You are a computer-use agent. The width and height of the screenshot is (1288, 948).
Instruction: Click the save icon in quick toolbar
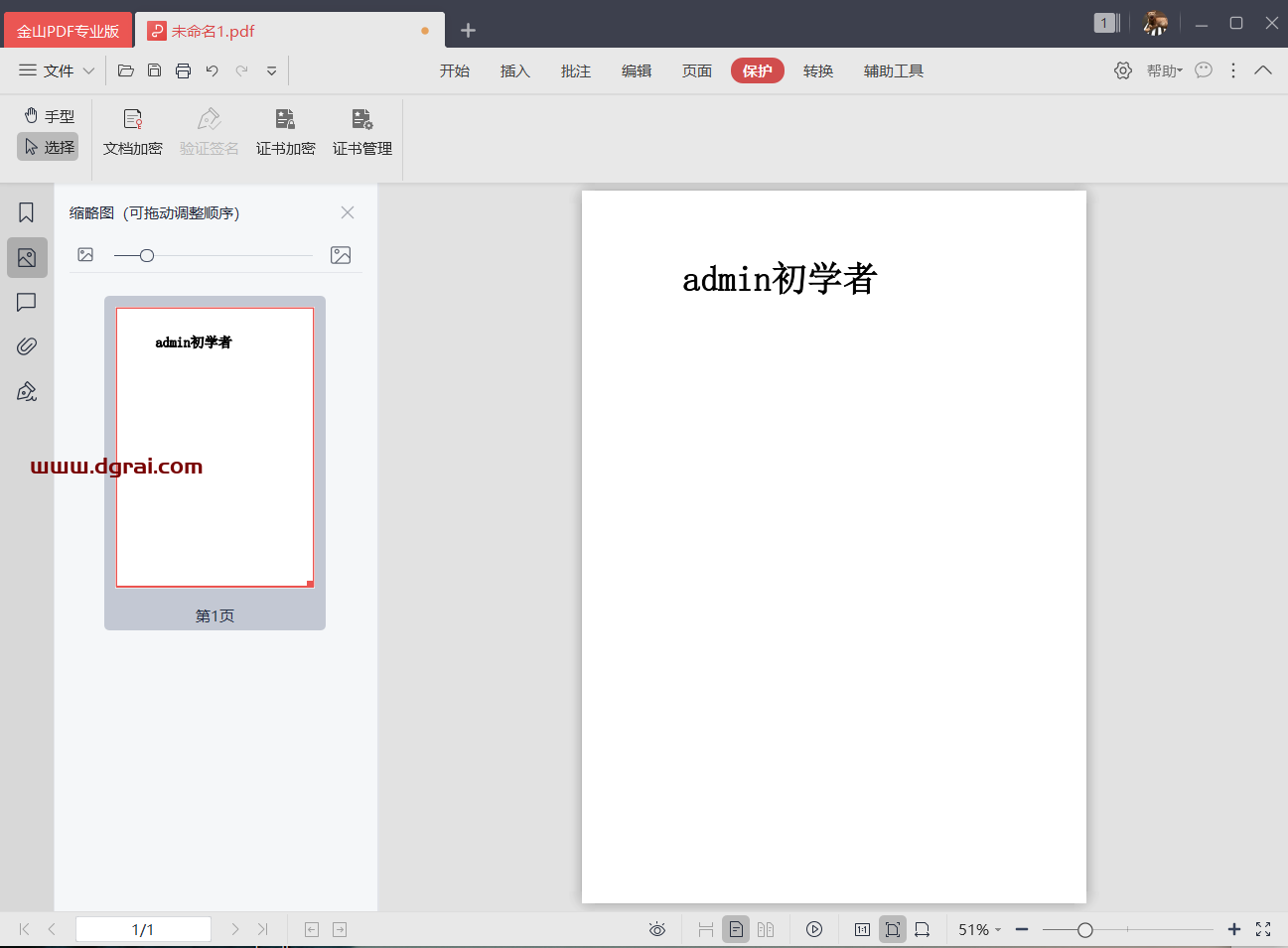coord(154,70)
